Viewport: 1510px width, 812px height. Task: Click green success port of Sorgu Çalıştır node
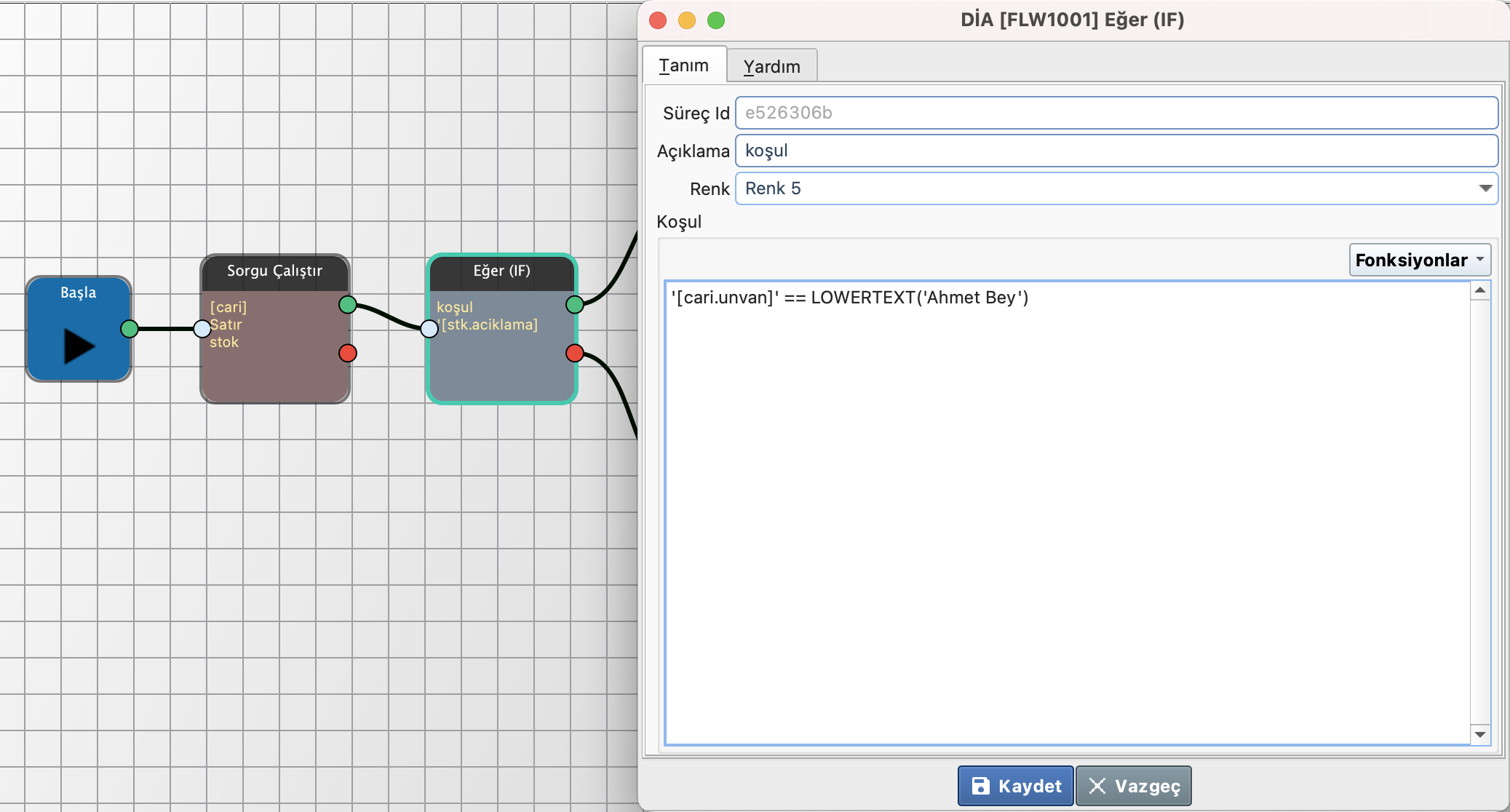348,304
